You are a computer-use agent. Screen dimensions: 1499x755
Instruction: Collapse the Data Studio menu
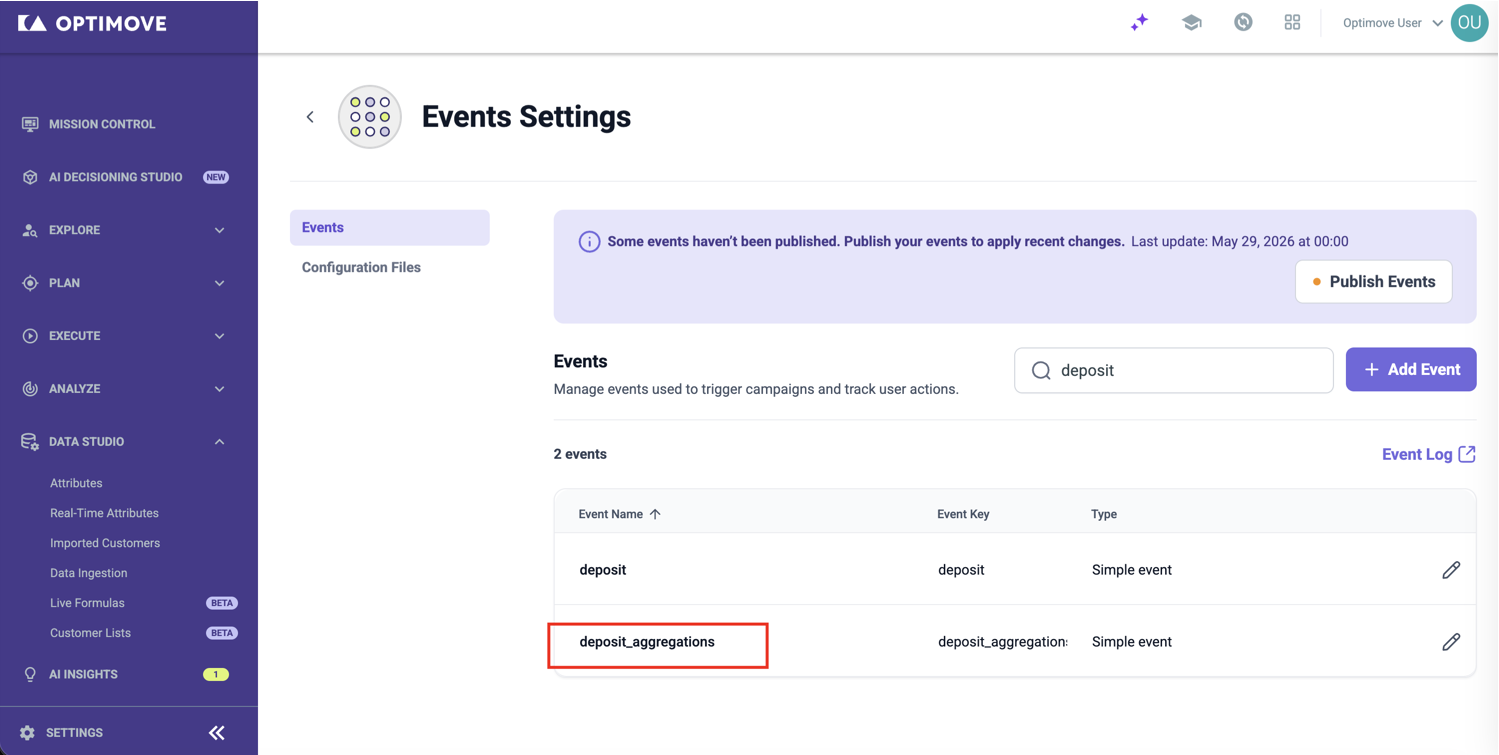pyautogui.click(x=124, y=442)
